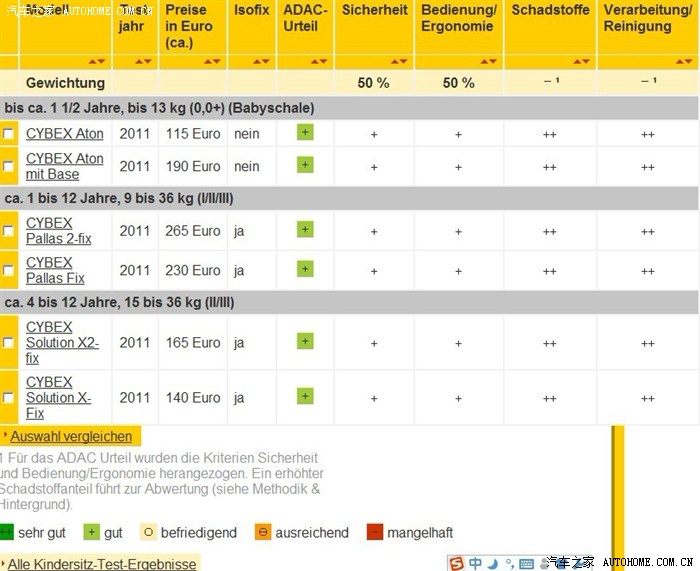Open the soft keyboard icon in the IME bar
700x571 pixels.
click(x=526, y=564)
